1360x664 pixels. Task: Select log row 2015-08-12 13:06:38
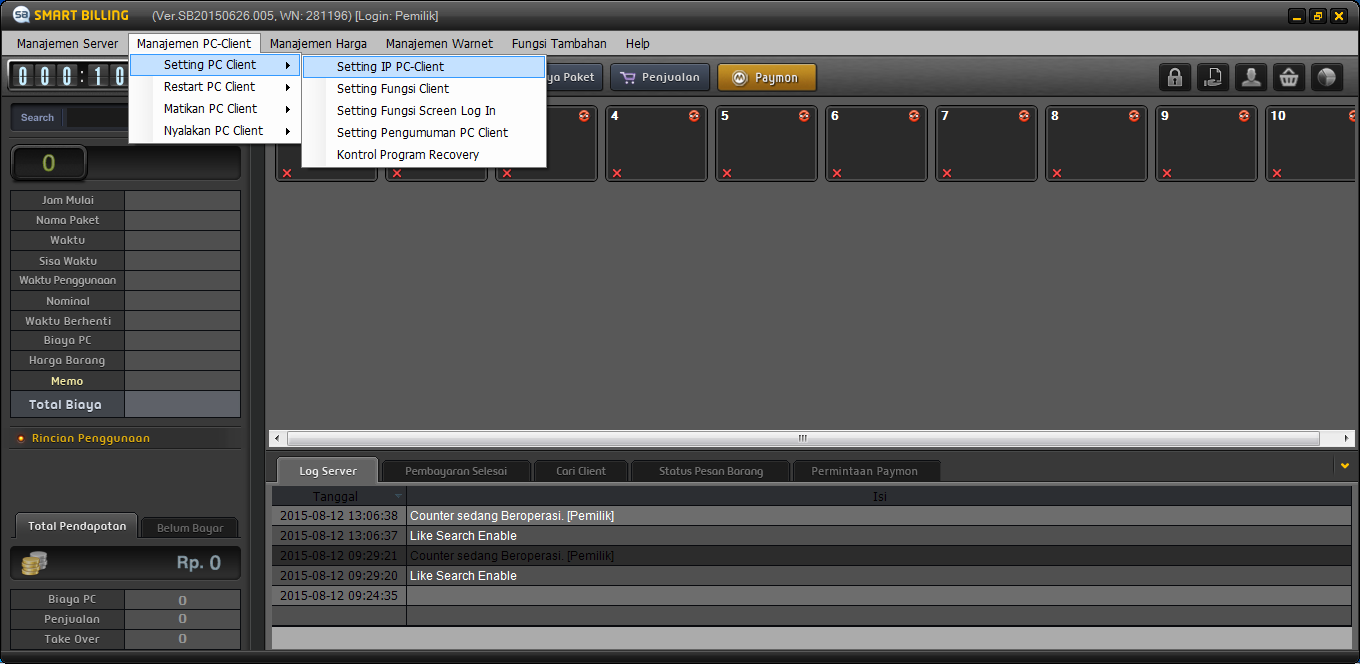[812, 516]
